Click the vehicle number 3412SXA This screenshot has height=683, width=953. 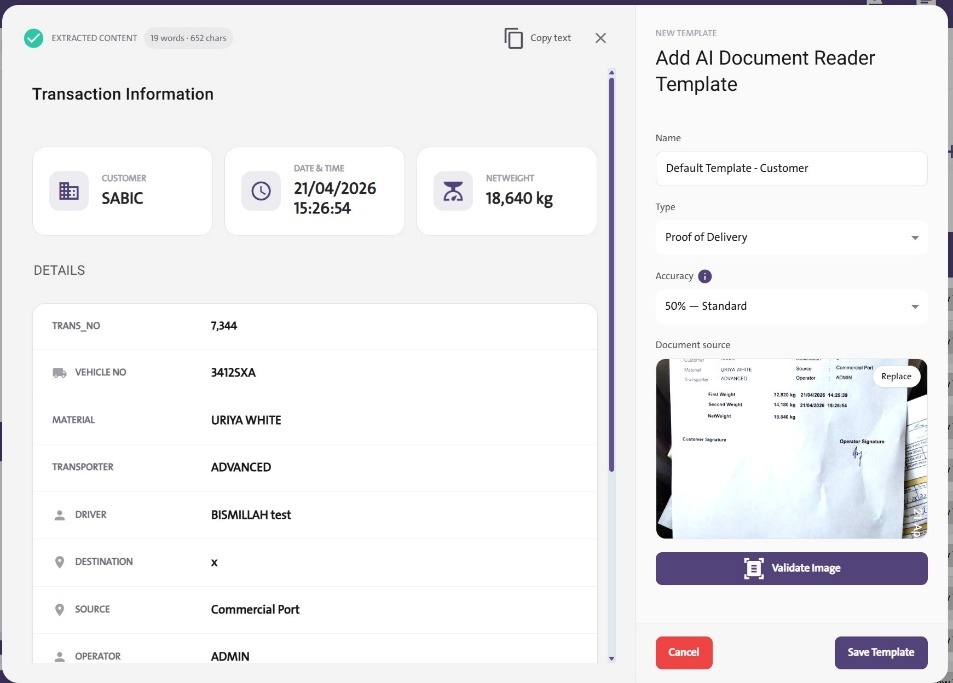(x=233, y=372)
